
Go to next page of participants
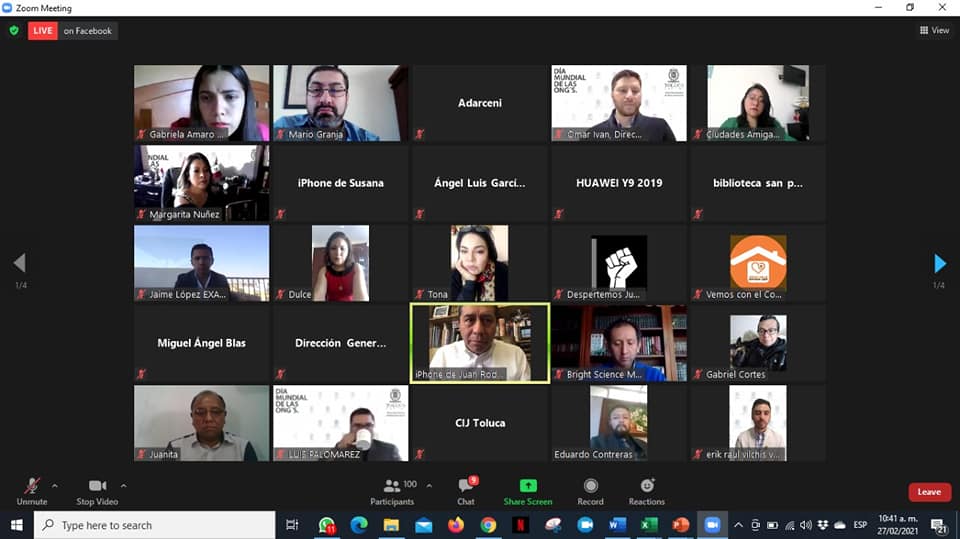[x=939, y=263]
